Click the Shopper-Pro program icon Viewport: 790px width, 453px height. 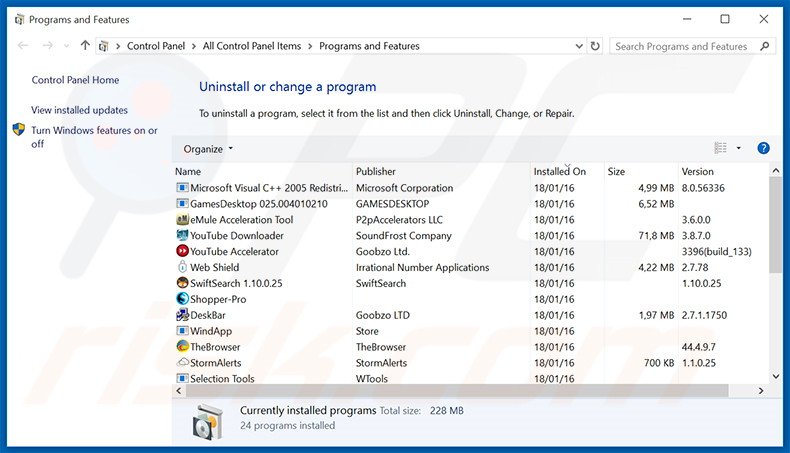(x=182, y=299)
